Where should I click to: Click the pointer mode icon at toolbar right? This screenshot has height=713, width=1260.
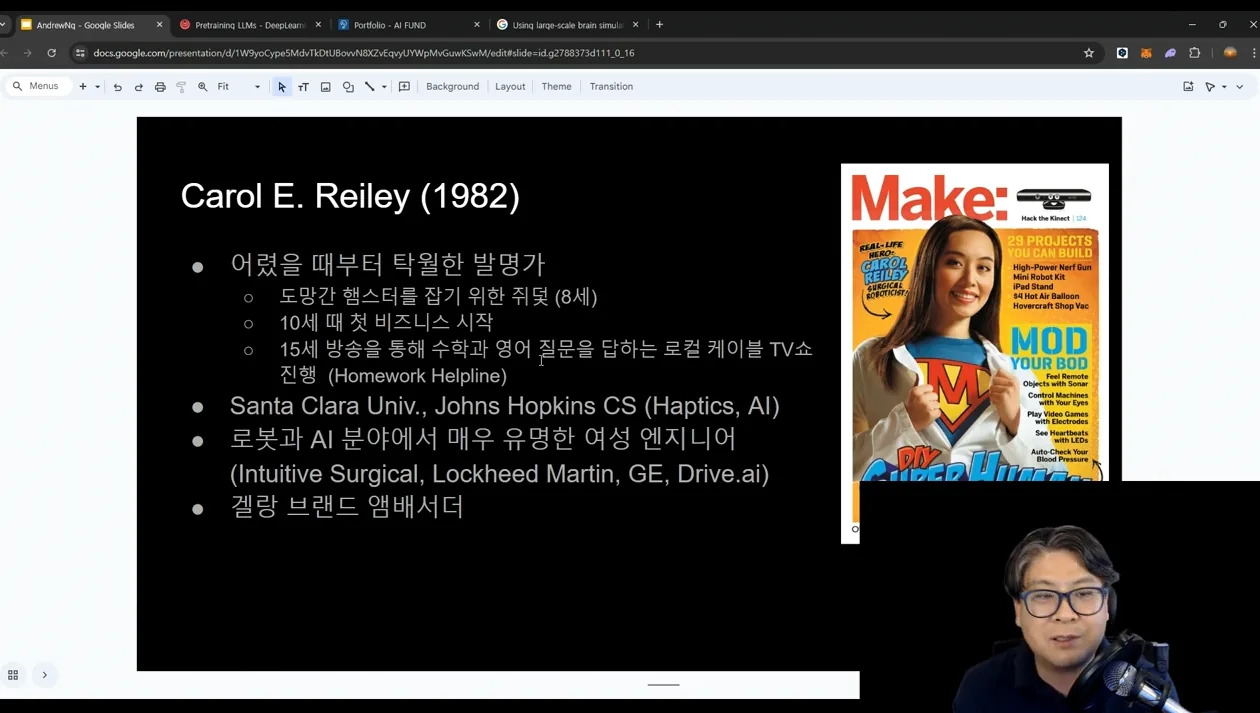[1210, 87]
